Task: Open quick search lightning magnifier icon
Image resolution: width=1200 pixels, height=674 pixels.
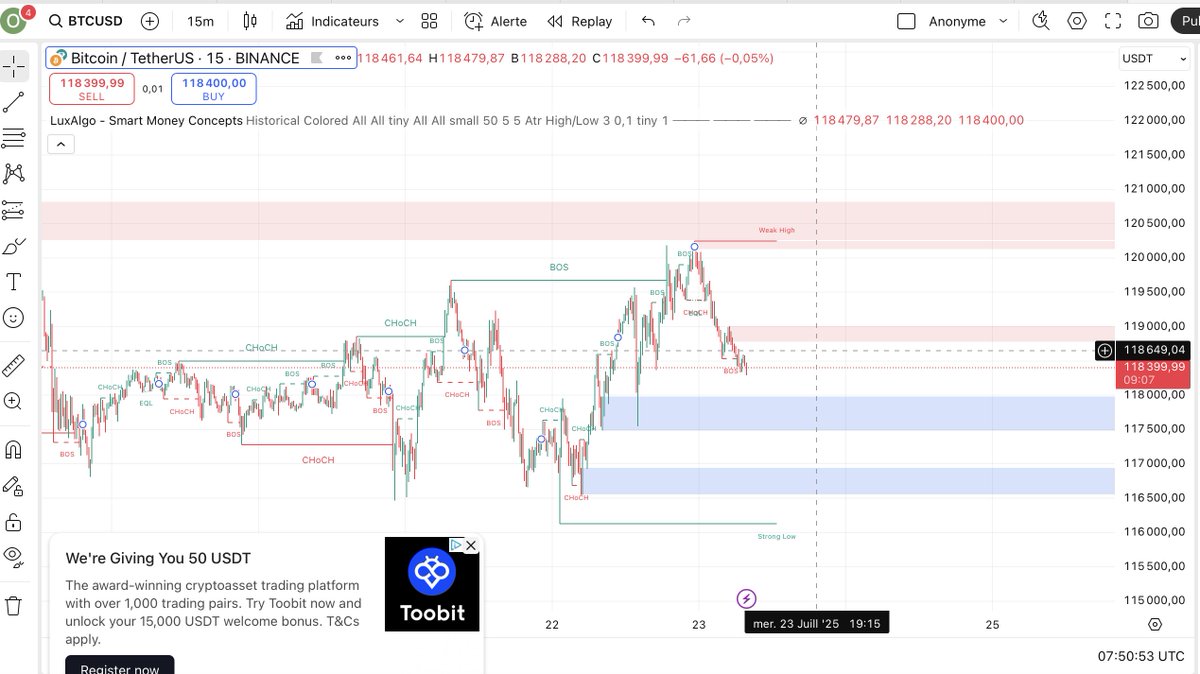Action: click(1041, 21)
